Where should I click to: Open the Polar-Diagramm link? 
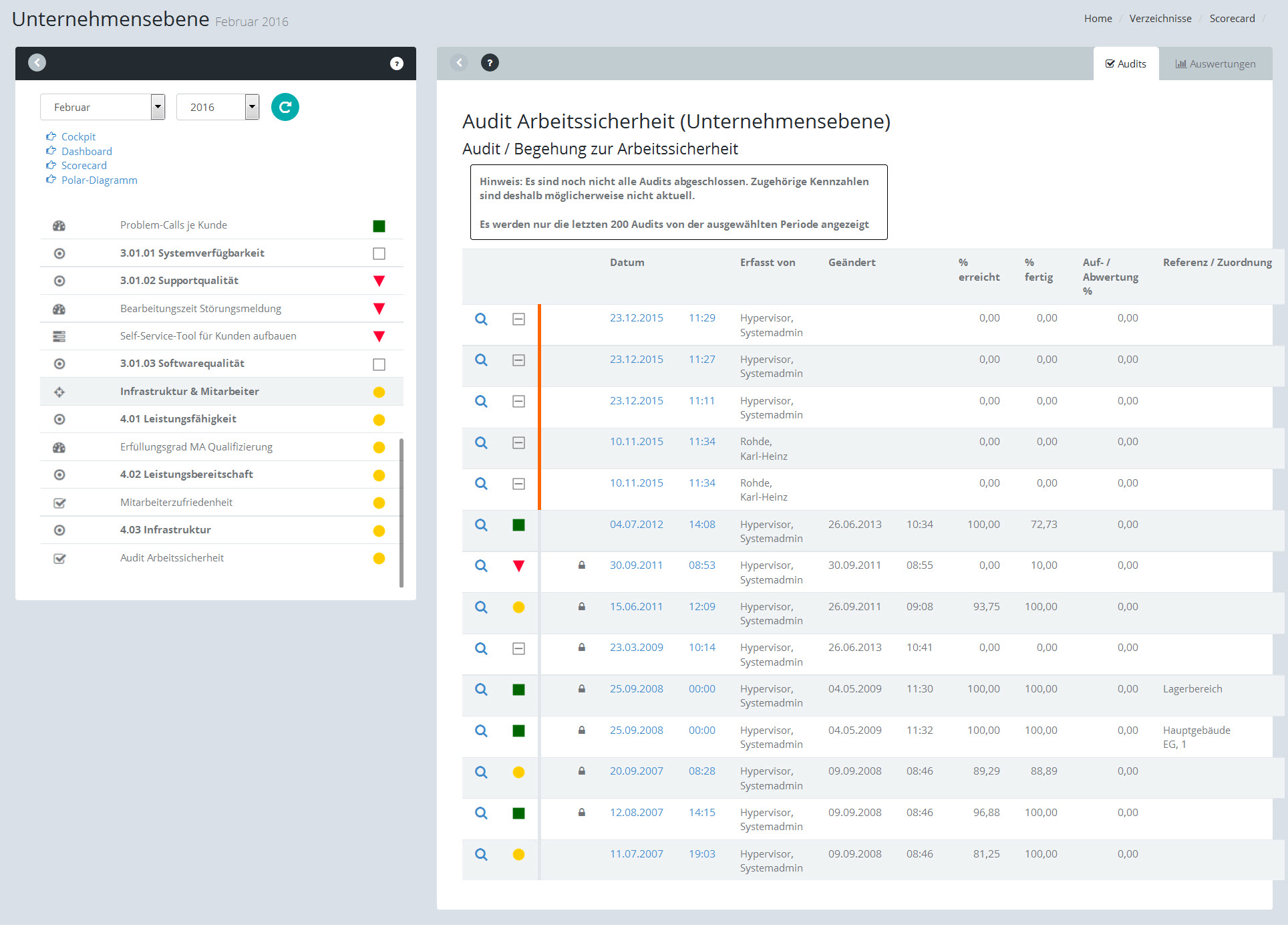99,180
